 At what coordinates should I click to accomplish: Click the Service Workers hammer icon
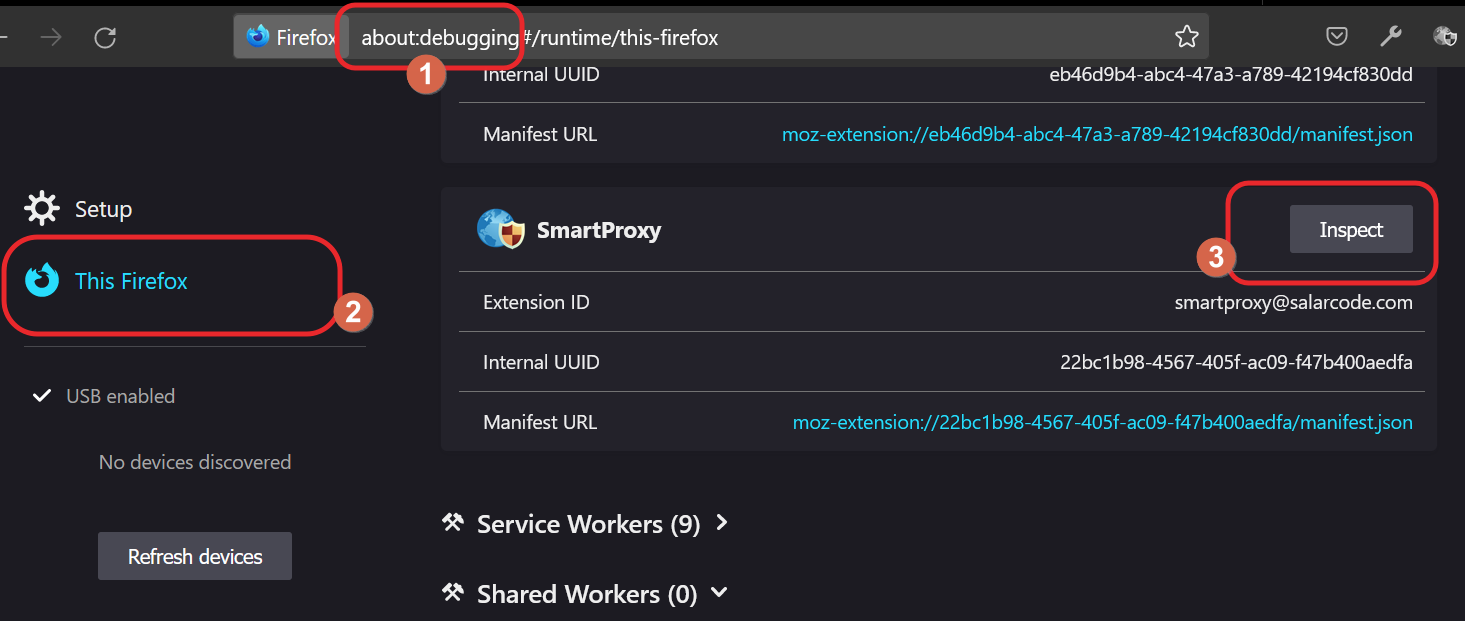coord(452,522)
